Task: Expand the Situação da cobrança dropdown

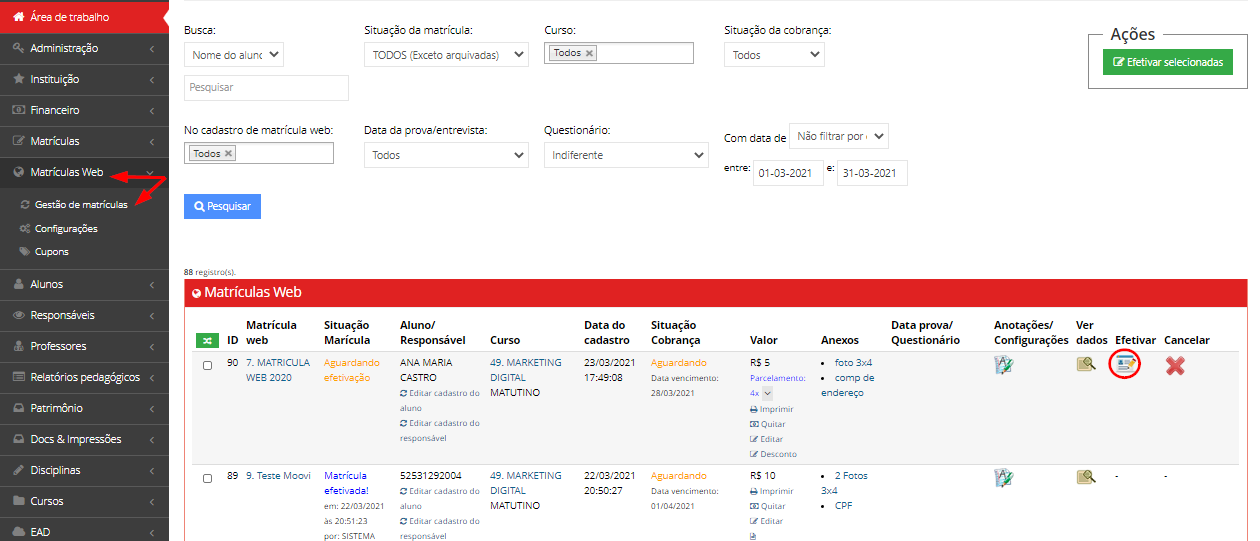Action: pos(774,55)
